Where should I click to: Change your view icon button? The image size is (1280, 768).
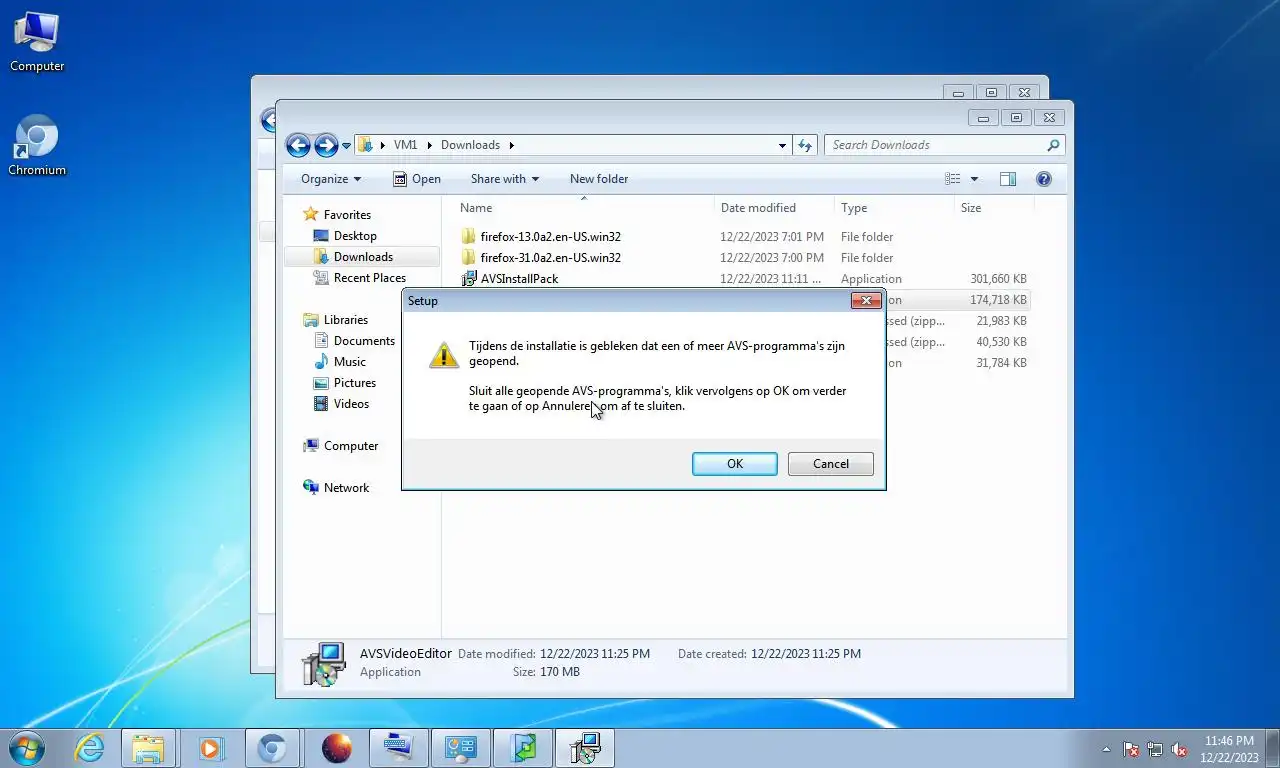[953, 179]
